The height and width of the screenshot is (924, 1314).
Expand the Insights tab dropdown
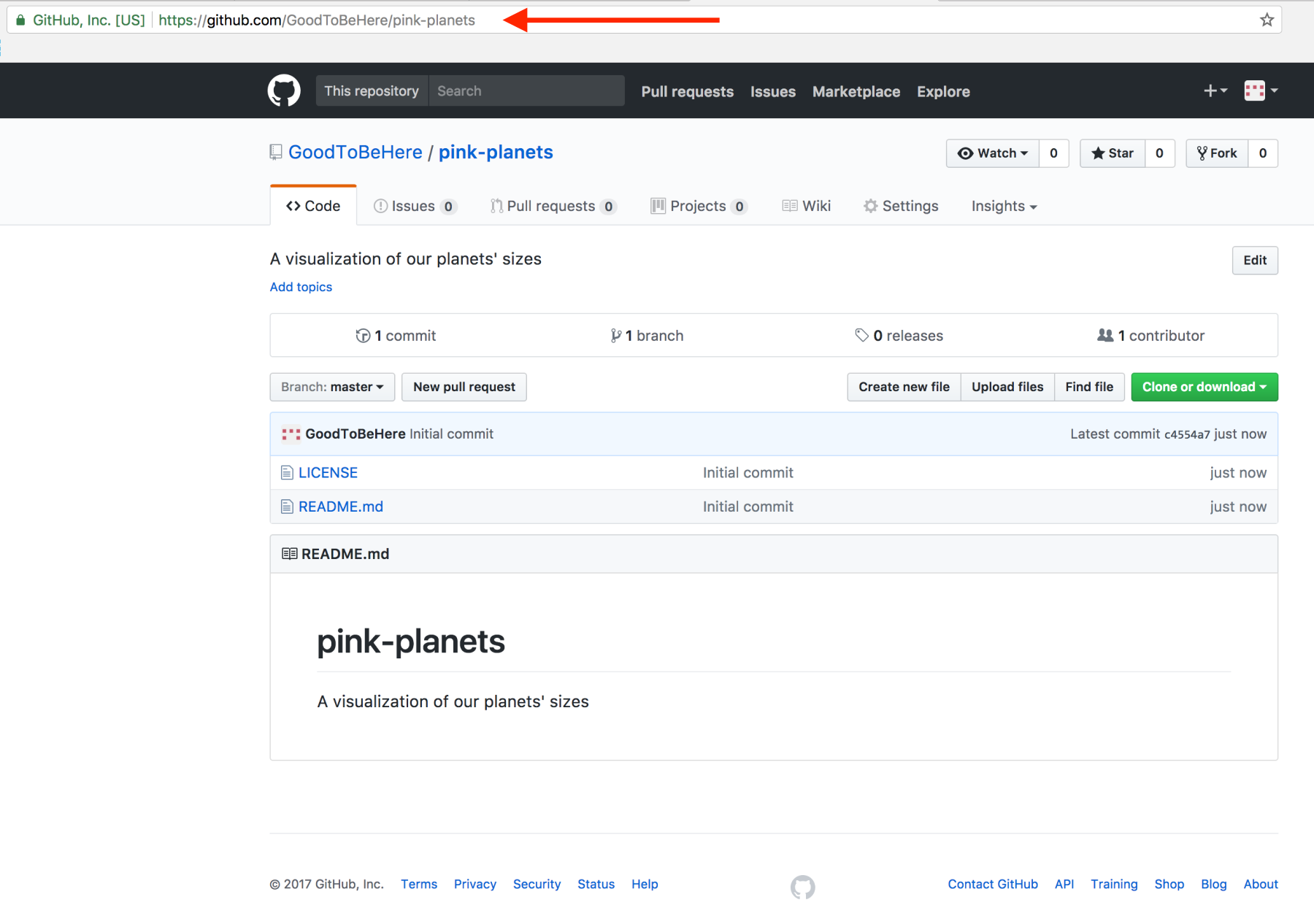pos(1004,207)
